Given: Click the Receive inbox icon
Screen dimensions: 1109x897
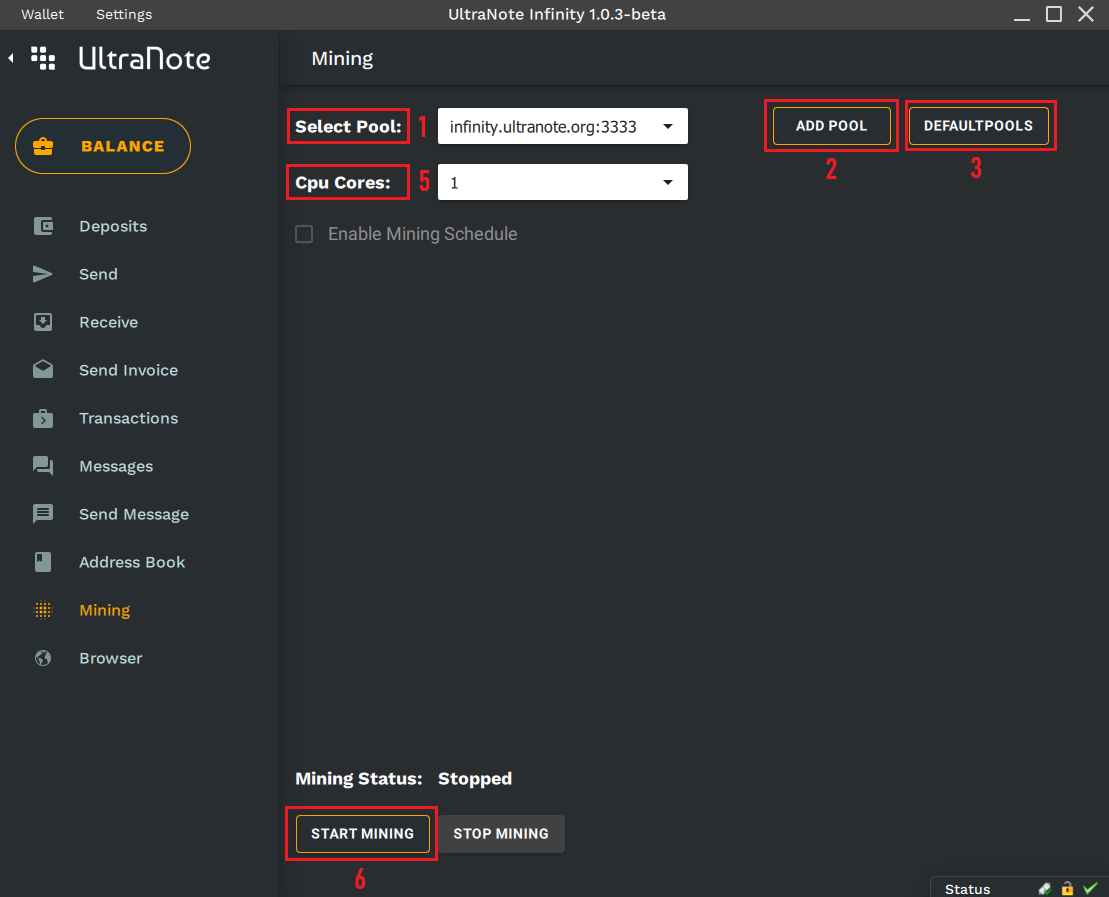Looking at the screenshot, I should coord(43,322).
